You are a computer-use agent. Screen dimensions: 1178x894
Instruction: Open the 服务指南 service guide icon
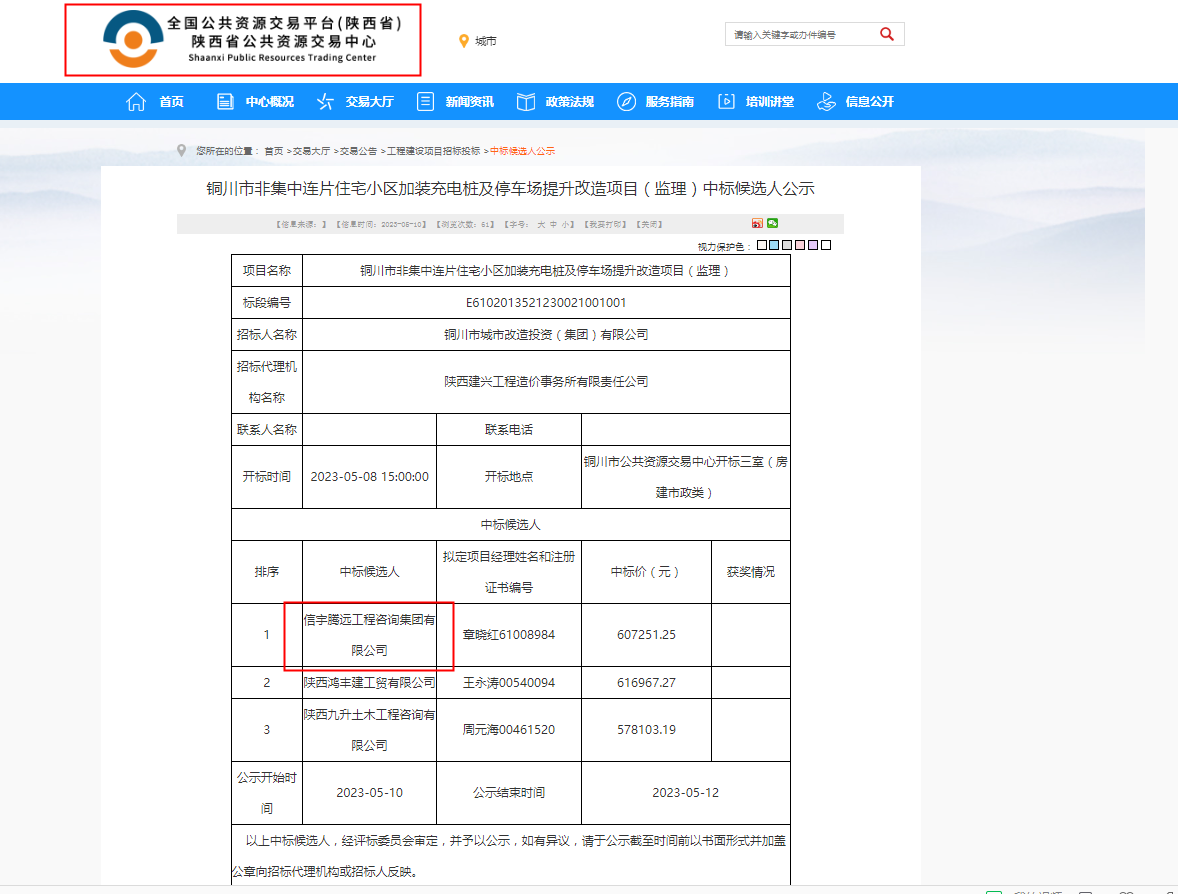click(625, 100)
